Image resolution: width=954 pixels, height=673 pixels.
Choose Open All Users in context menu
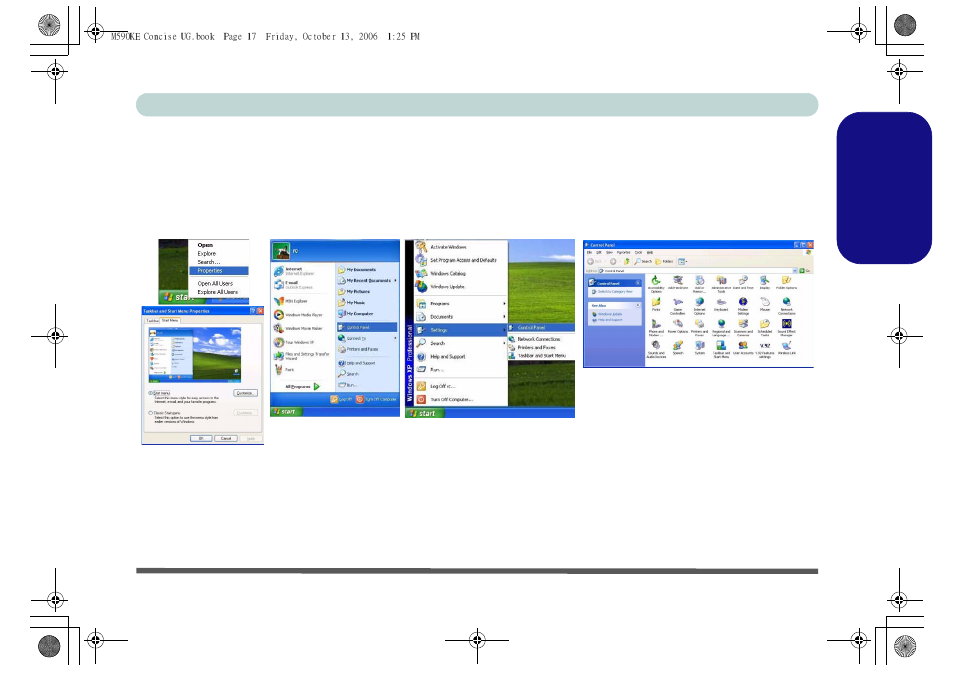[x=215, y=283]
